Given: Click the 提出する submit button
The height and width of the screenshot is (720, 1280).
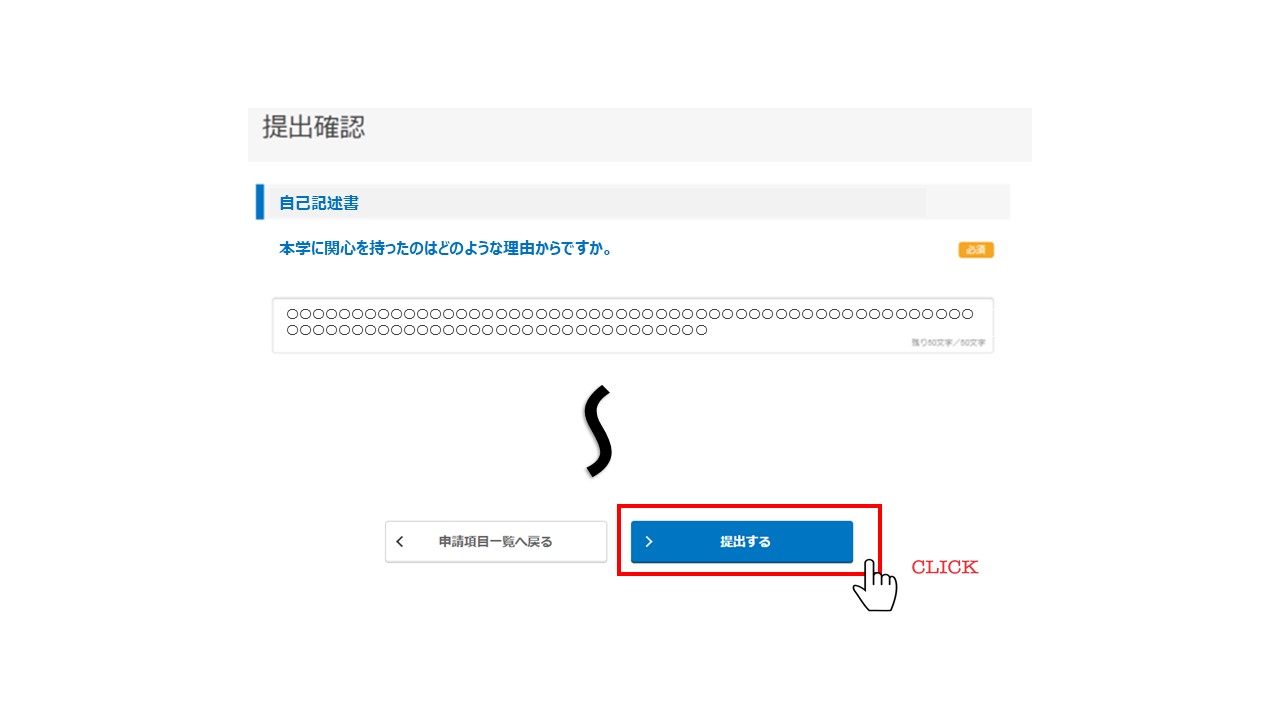Looking at the screenshot, I should coord(741,541).
